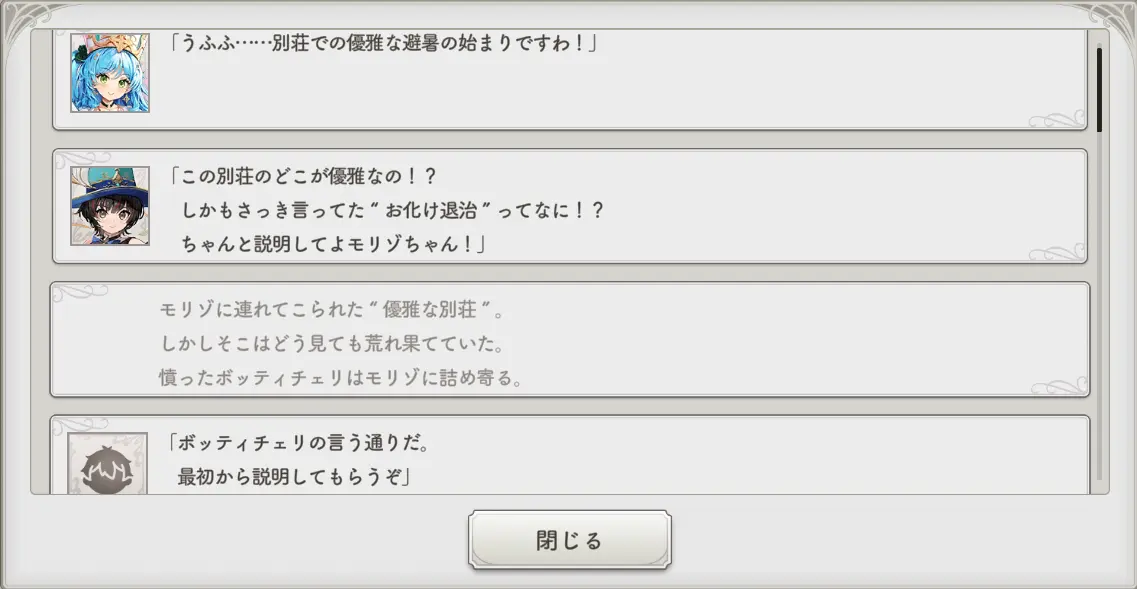The width and height of the screenshot is (1137, 589).
Task: Click the narration line しかしそこはどう見ても荒れ果てていた
Action: [332, 344]
